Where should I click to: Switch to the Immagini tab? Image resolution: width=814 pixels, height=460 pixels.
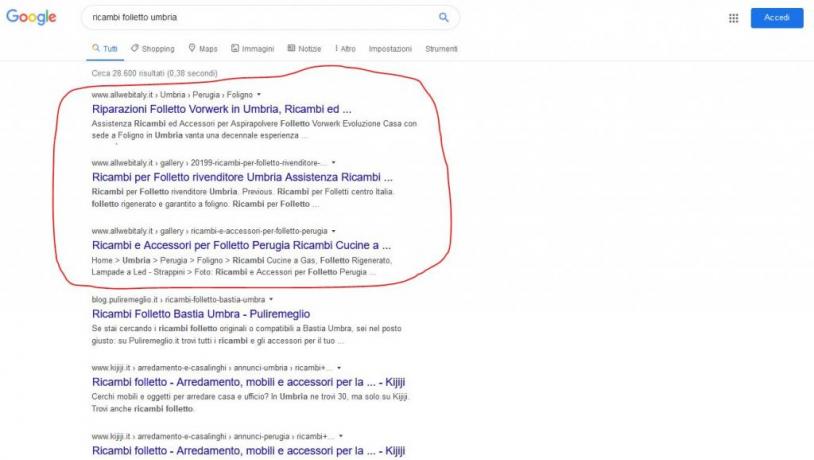pos(252,48)
